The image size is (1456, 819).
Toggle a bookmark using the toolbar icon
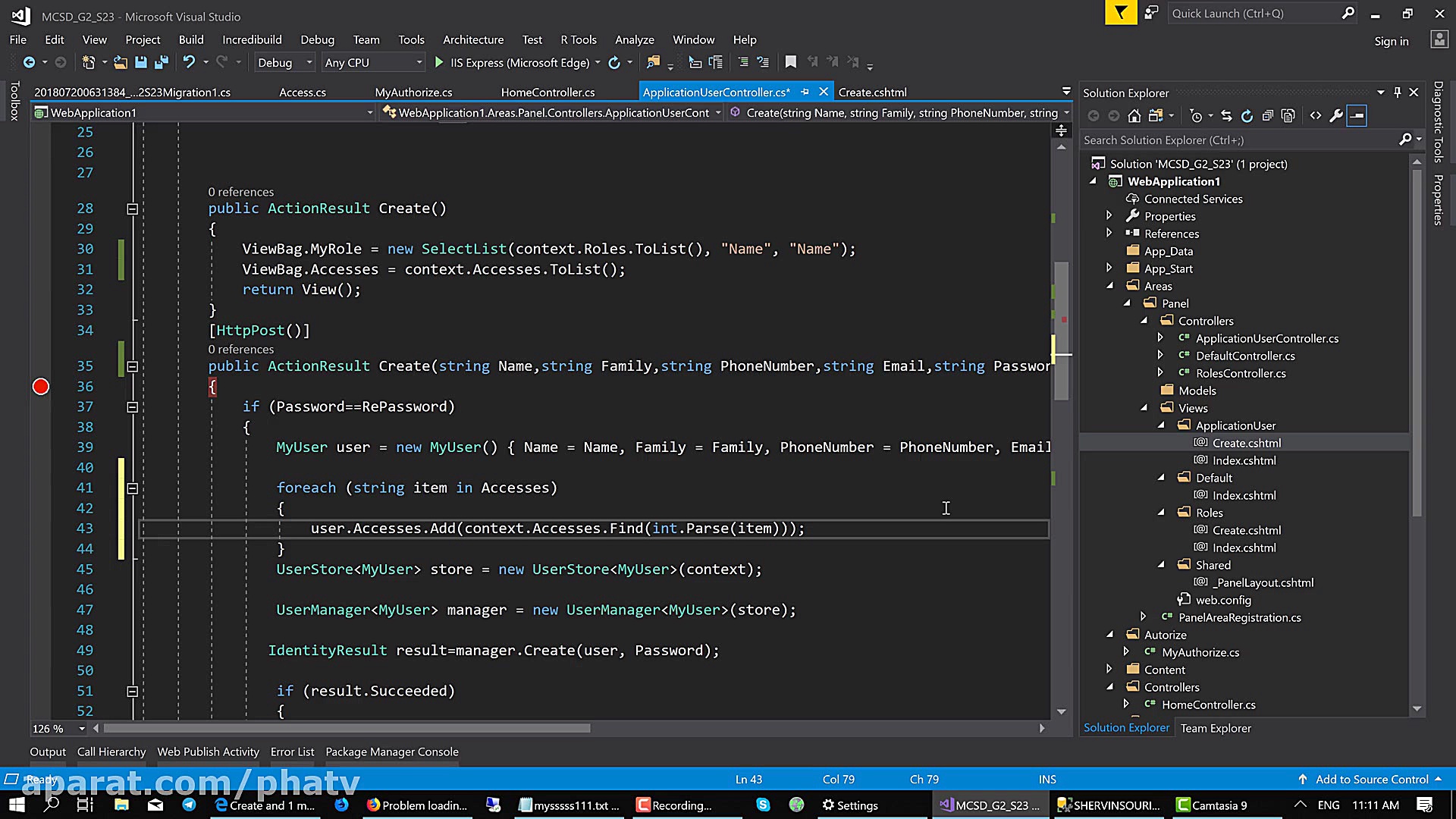click(791, 62)
